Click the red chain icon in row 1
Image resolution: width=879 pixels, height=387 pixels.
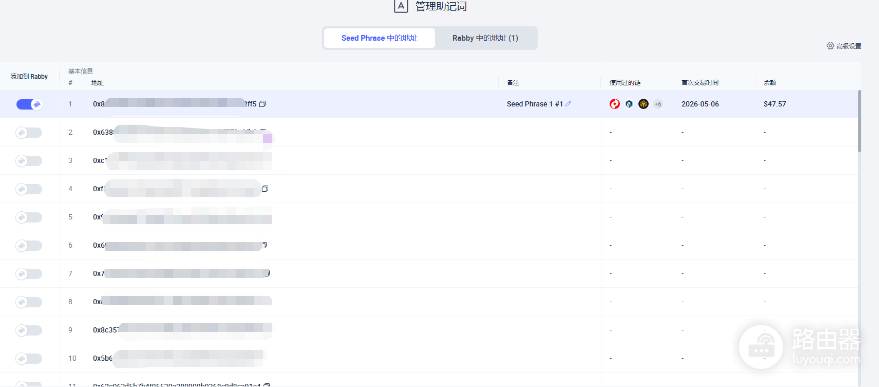614,104
